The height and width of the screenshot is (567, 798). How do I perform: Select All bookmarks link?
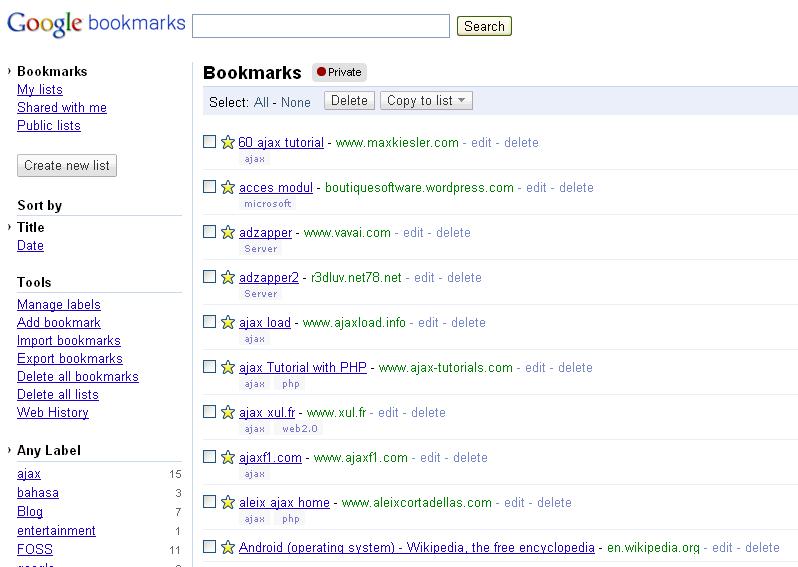pyautogui.click(x=261, y=102)
